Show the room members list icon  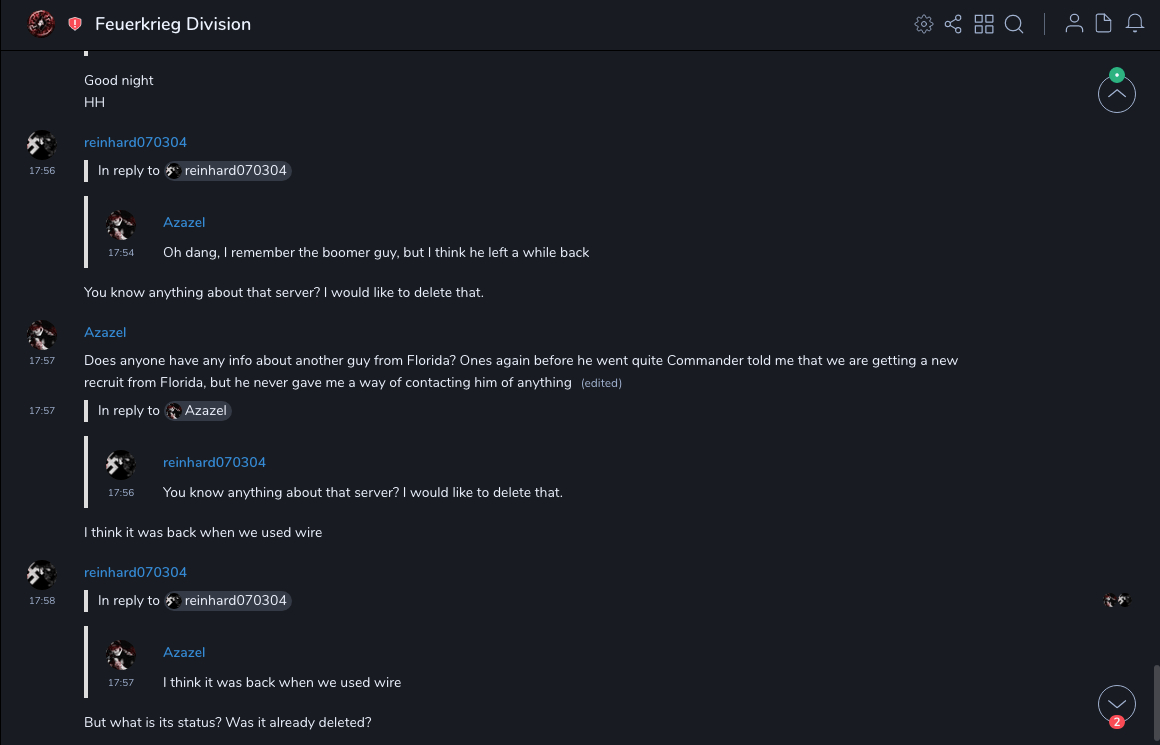click(x=1074, y=24)
